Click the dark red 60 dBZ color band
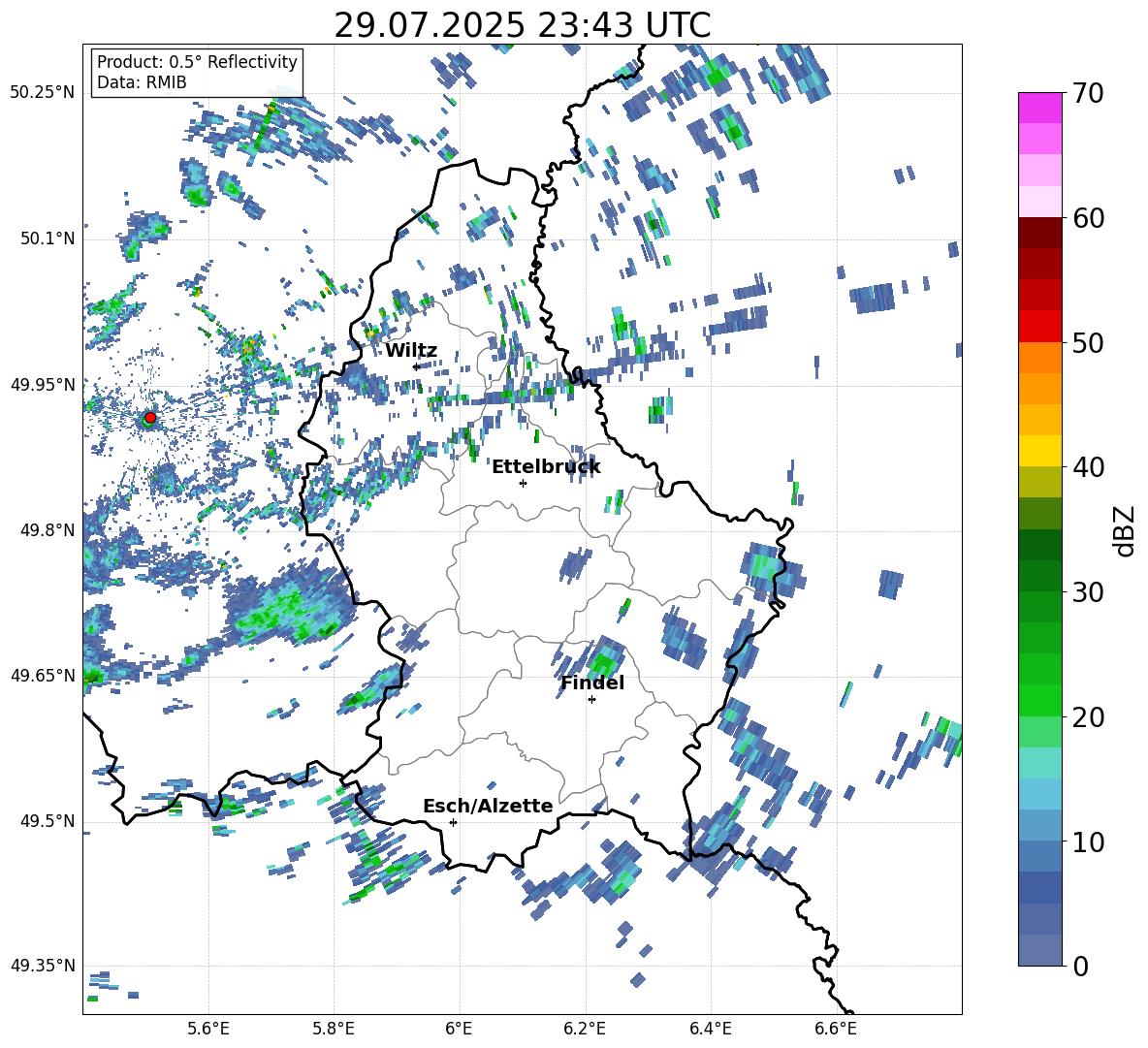 (1039, 233)
